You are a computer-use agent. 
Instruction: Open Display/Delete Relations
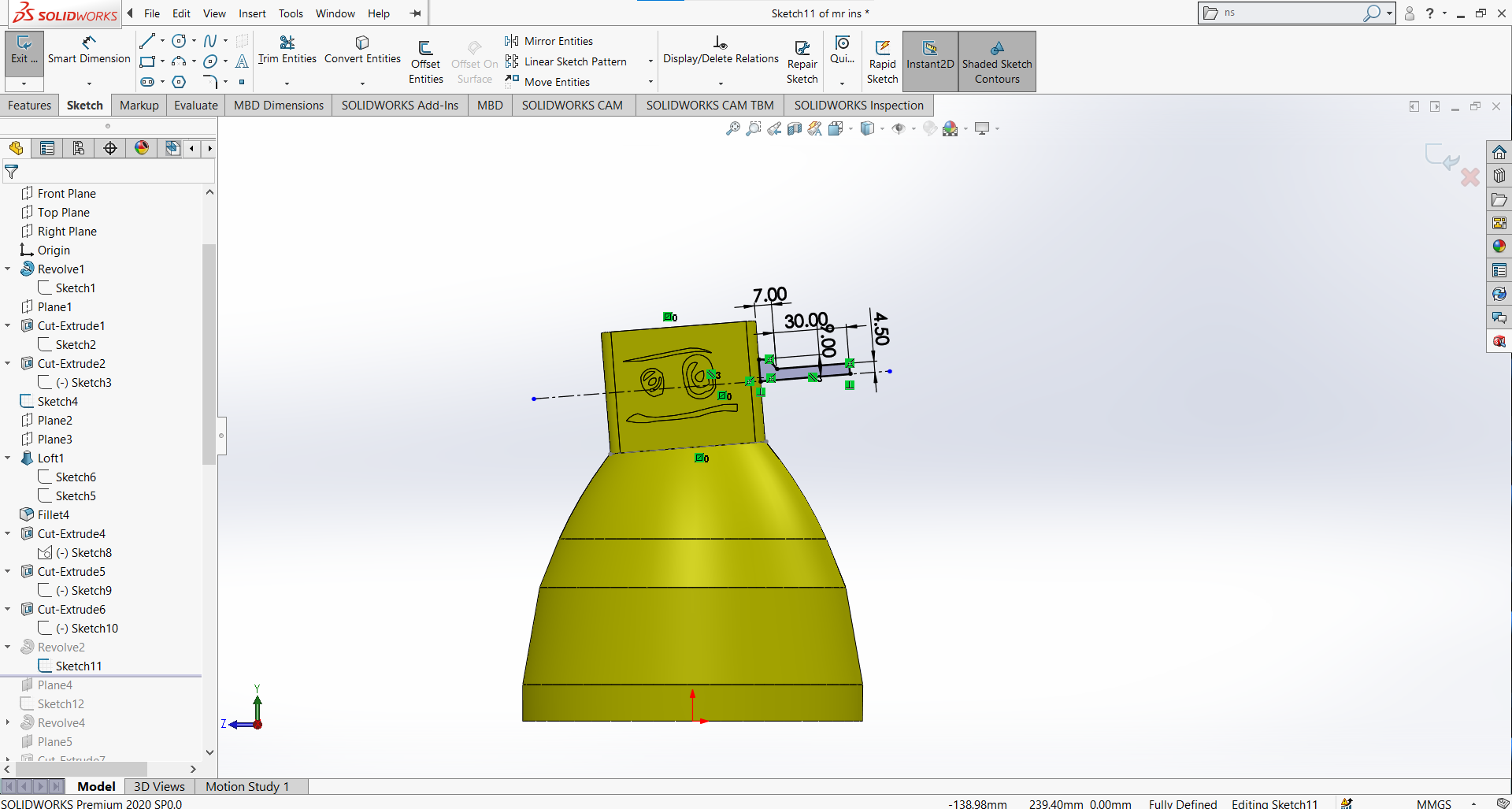[x=721, y=50]
